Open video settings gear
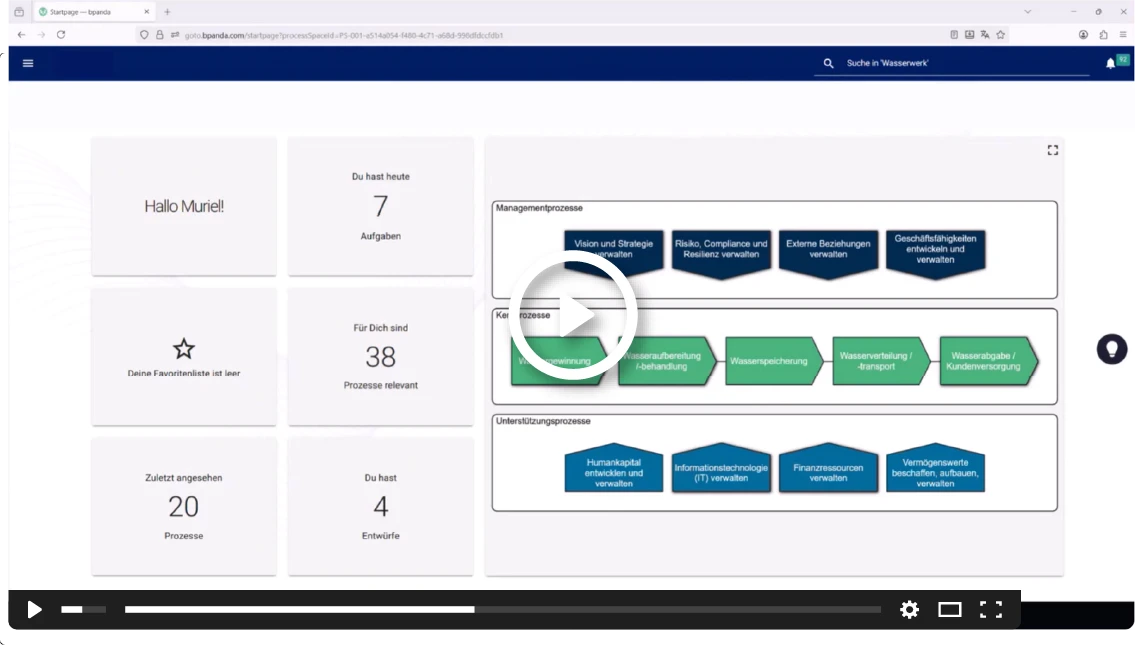This screenshot has width=1136, height=645. [909, 609]
